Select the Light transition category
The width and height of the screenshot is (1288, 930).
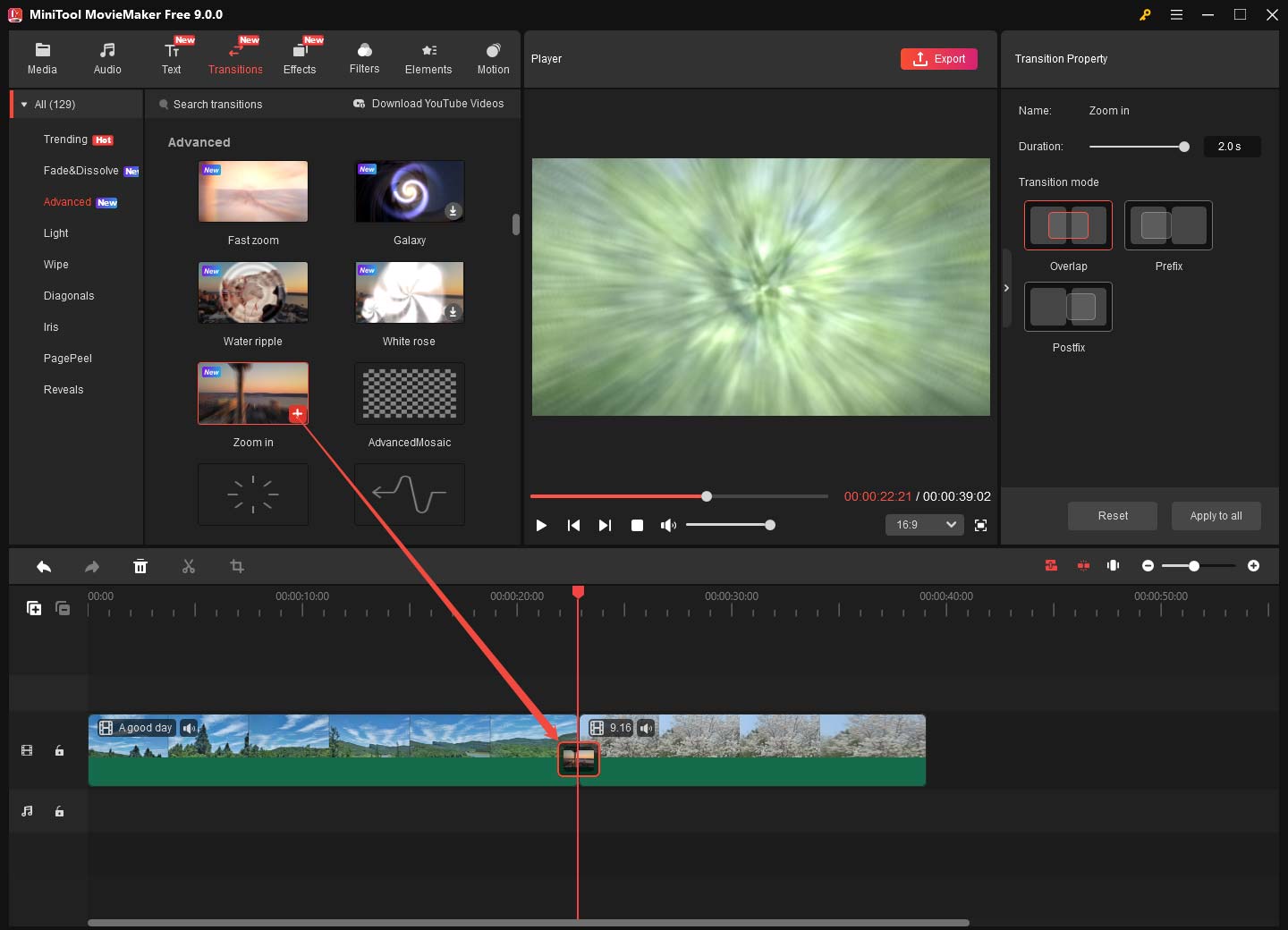(56, 233)
